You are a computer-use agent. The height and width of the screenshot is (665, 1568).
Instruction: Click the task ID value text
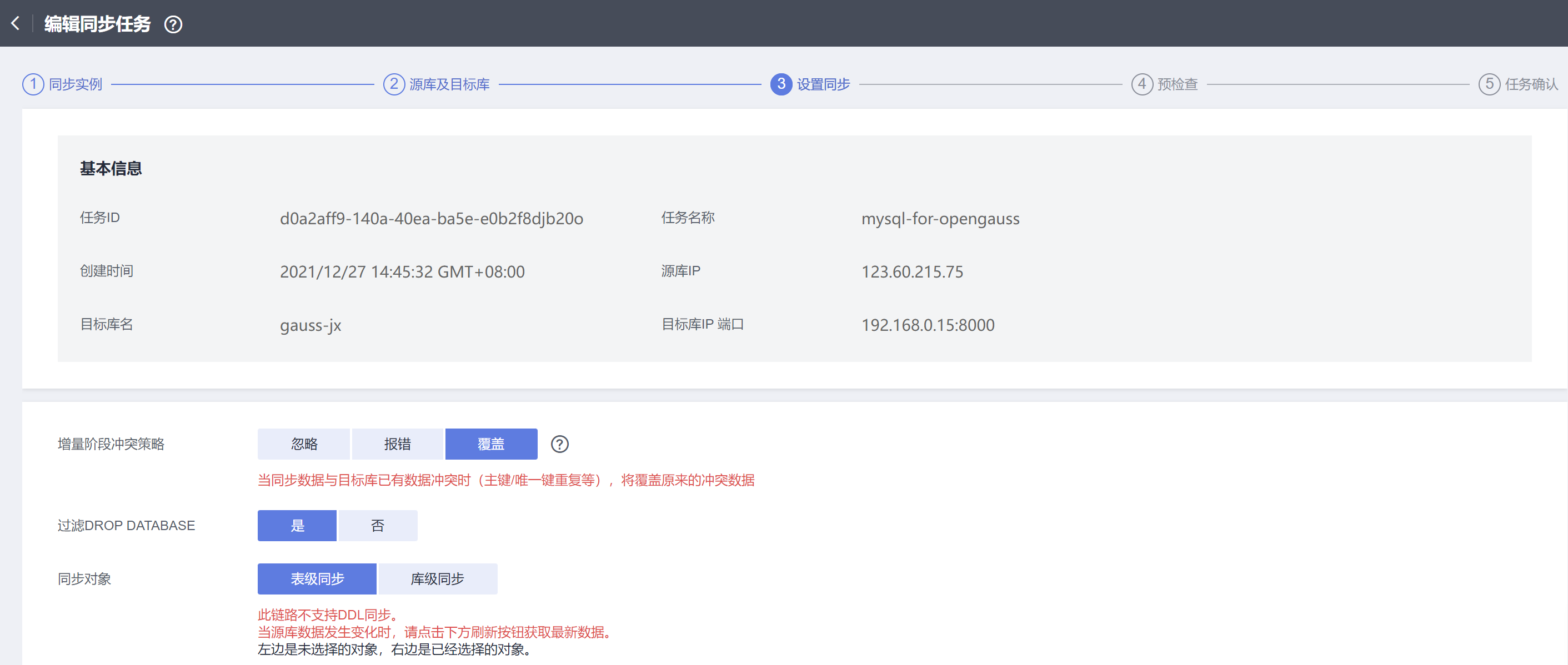[x=431, y=218]
